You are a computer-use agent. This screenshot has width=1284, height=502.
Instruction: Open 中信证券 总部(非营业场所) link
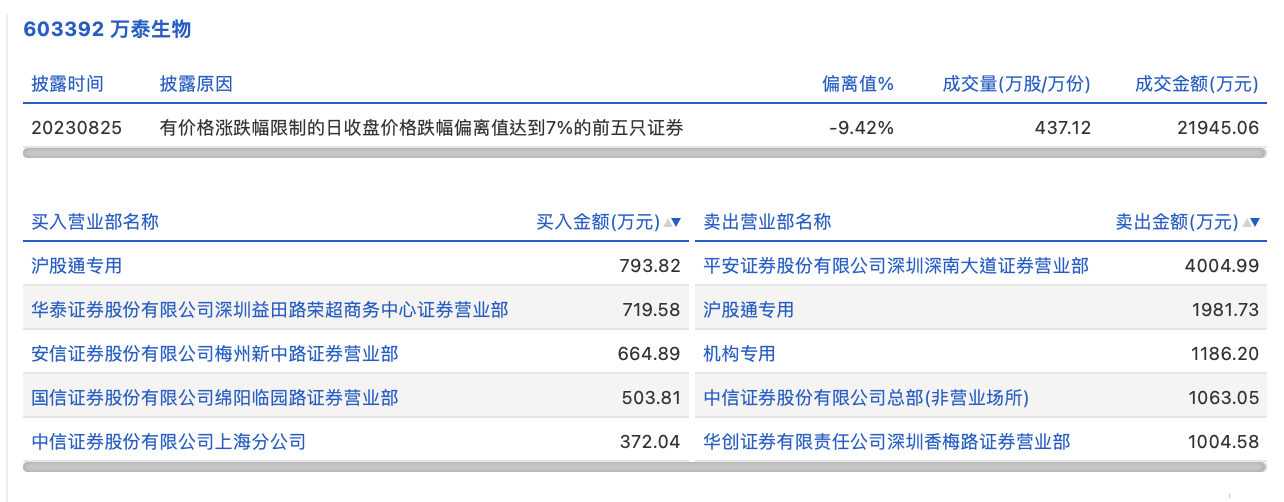[x=866, y=398]
